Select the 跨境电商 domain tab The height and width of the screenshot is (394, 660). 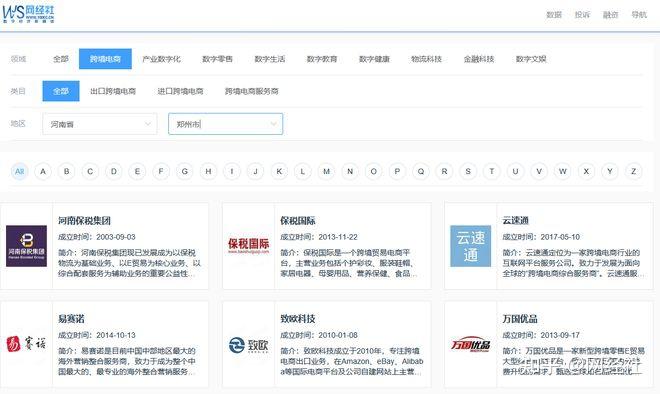(x=105, y=59)
